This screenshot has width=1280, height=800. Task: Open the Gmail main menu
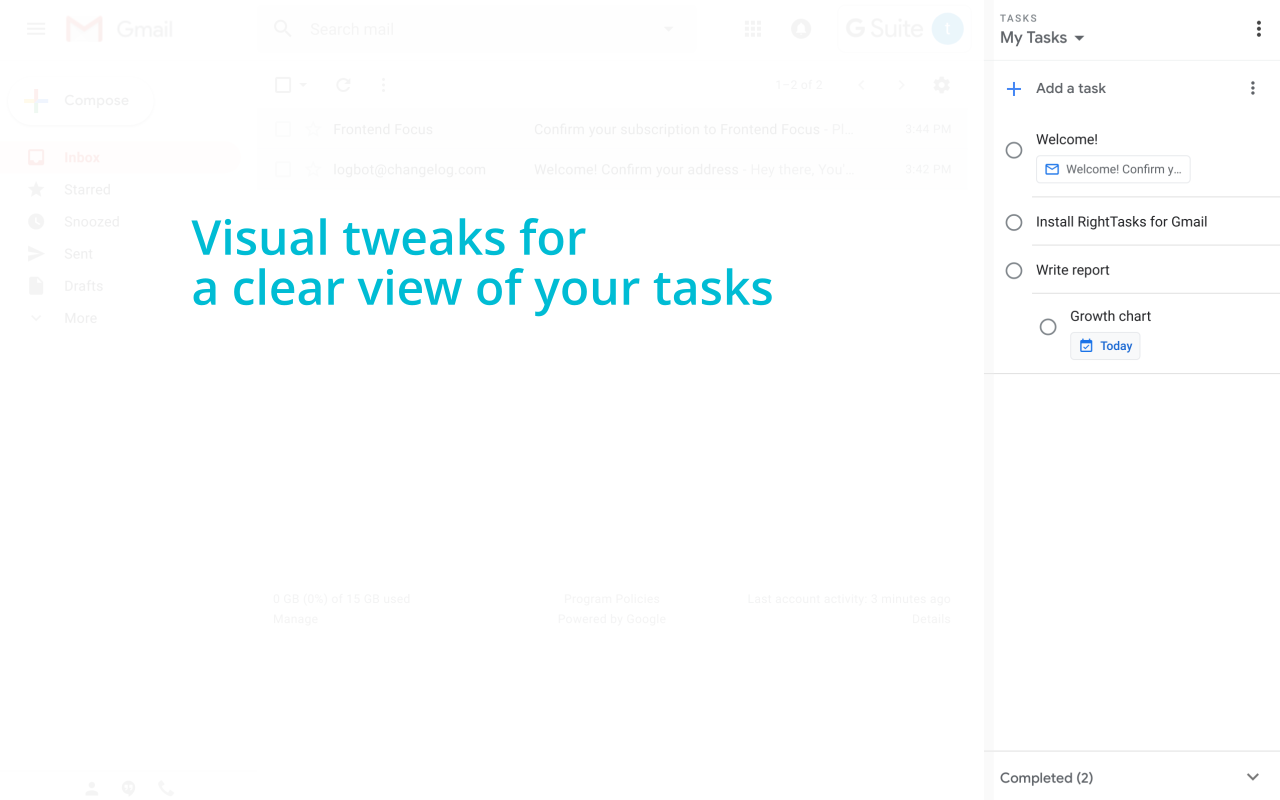(36, 29)
